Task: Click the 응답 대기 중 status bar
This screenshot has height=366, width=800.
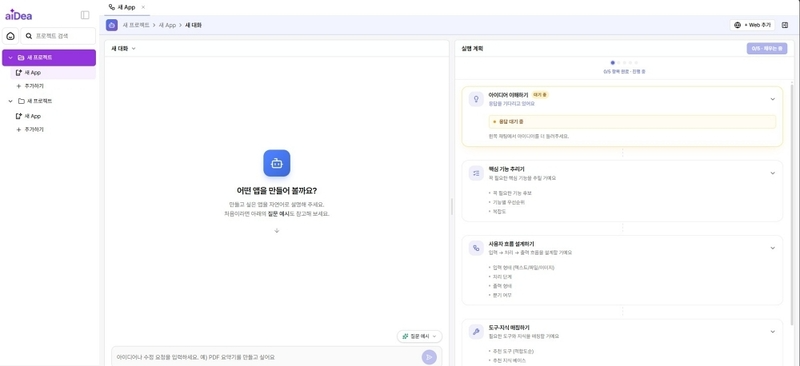Action: tap(632, 121)
